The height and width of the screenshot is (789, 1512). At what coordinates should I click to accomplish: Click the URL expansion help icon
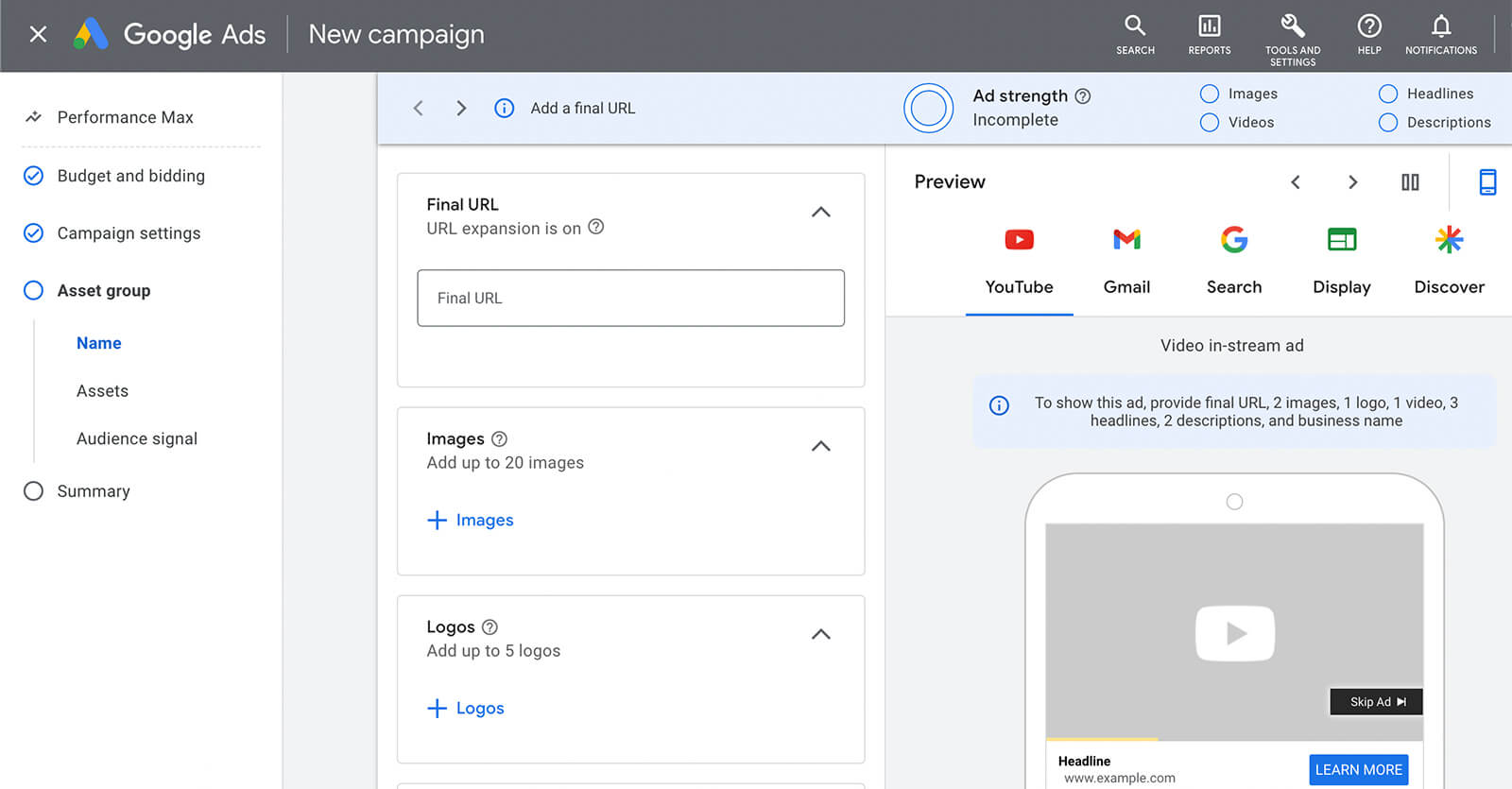595,227
